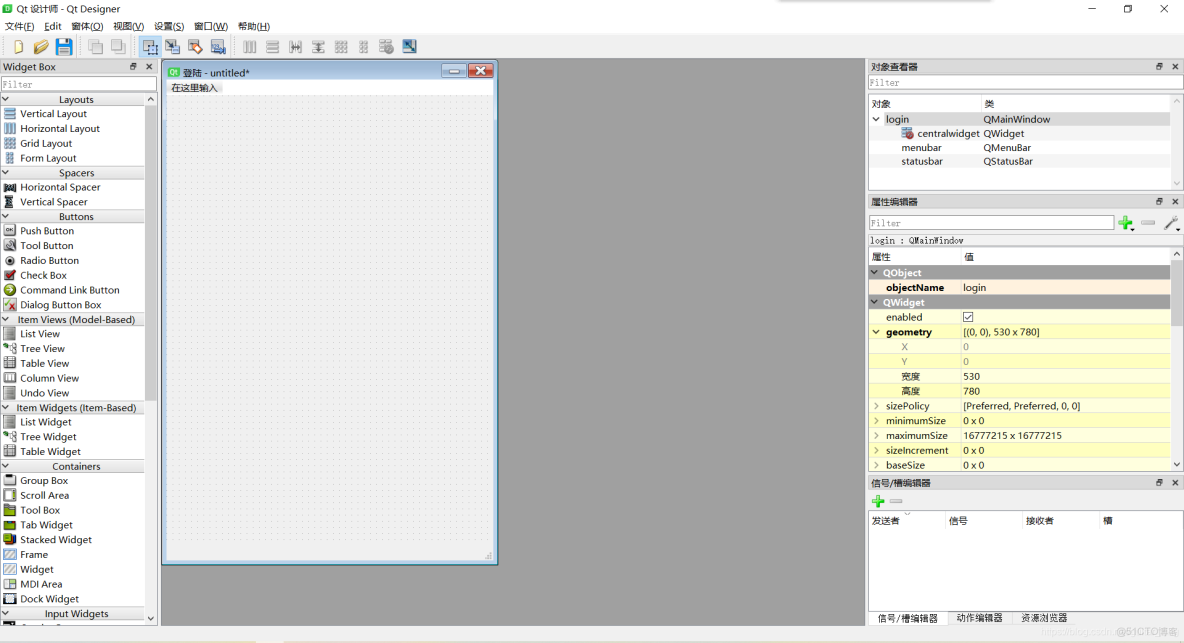Create a new form
The image size is (1184, 643).
tap(18, 46)
